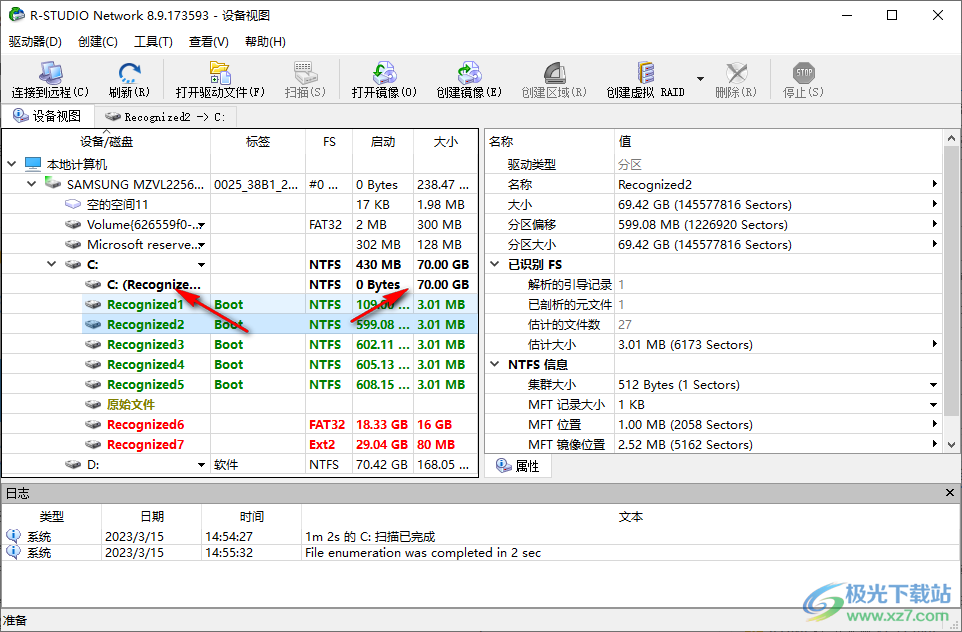
Task: Open the 查看(V) menu
Action: pos(209,42)
